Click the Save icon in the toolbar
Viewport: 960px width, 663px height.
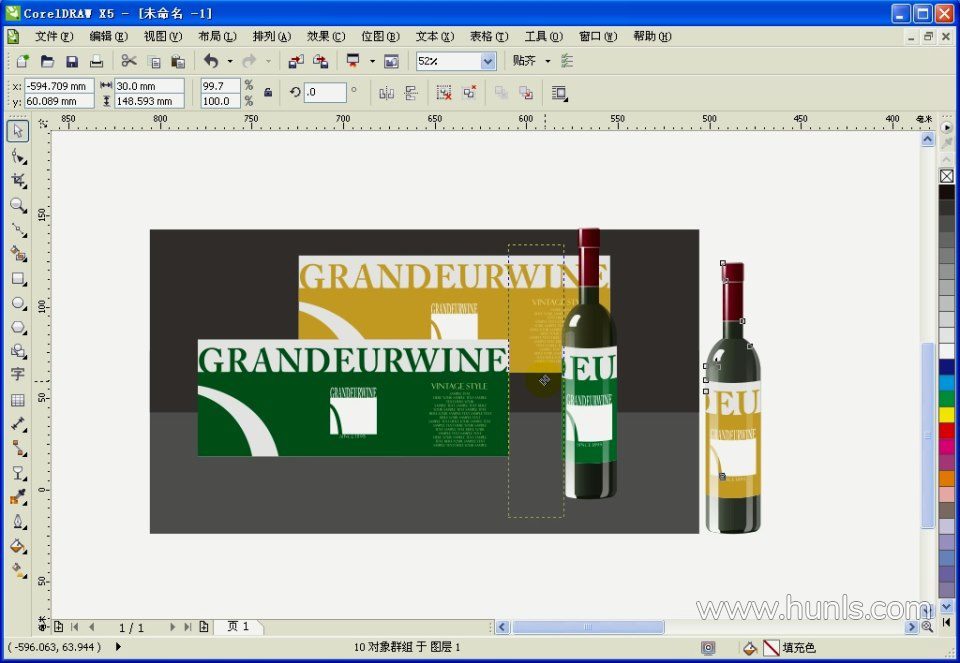tap(72, 62)
